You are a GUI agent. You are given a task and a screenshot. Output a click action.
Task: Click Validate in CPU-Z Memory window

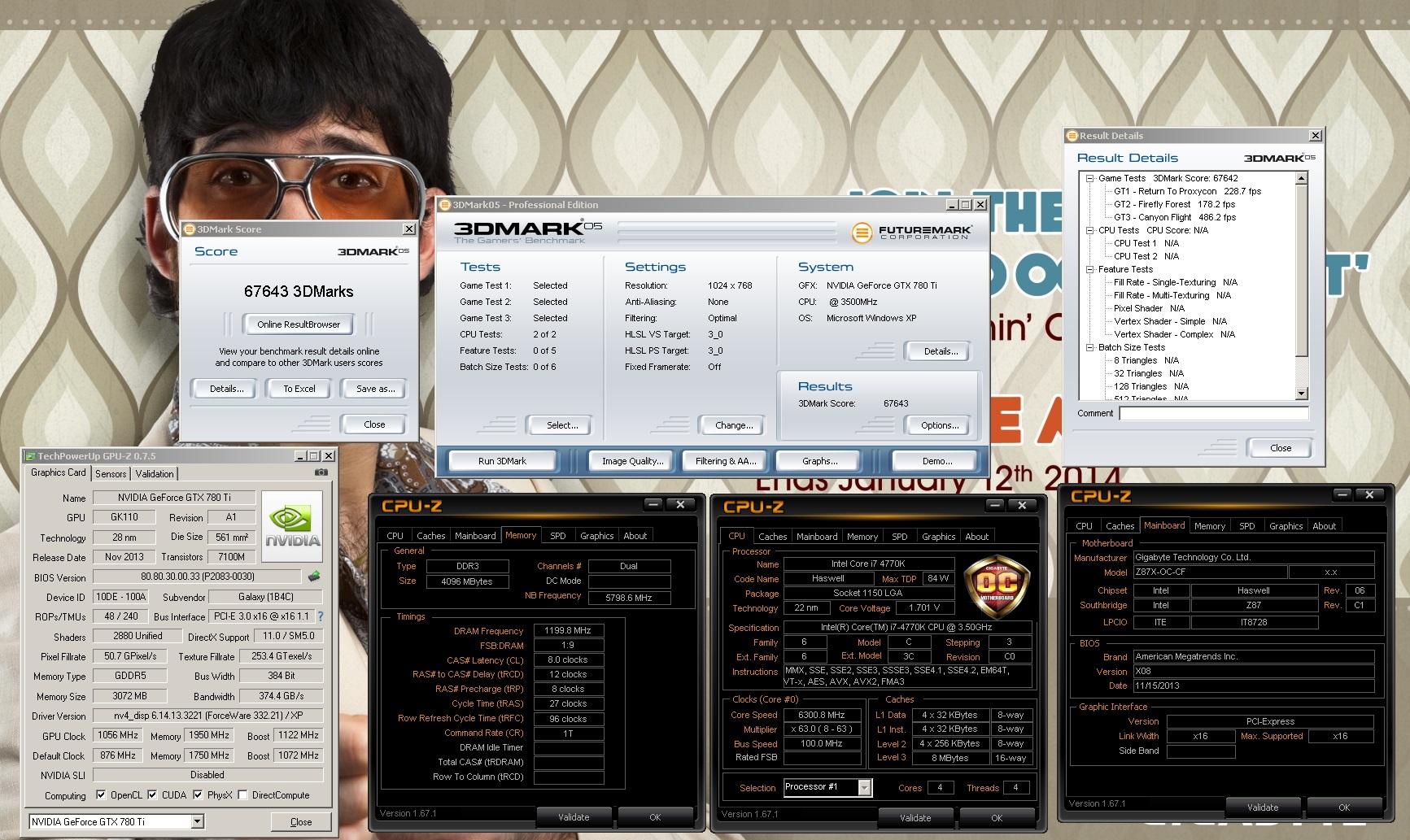click(x=574, y=817)
